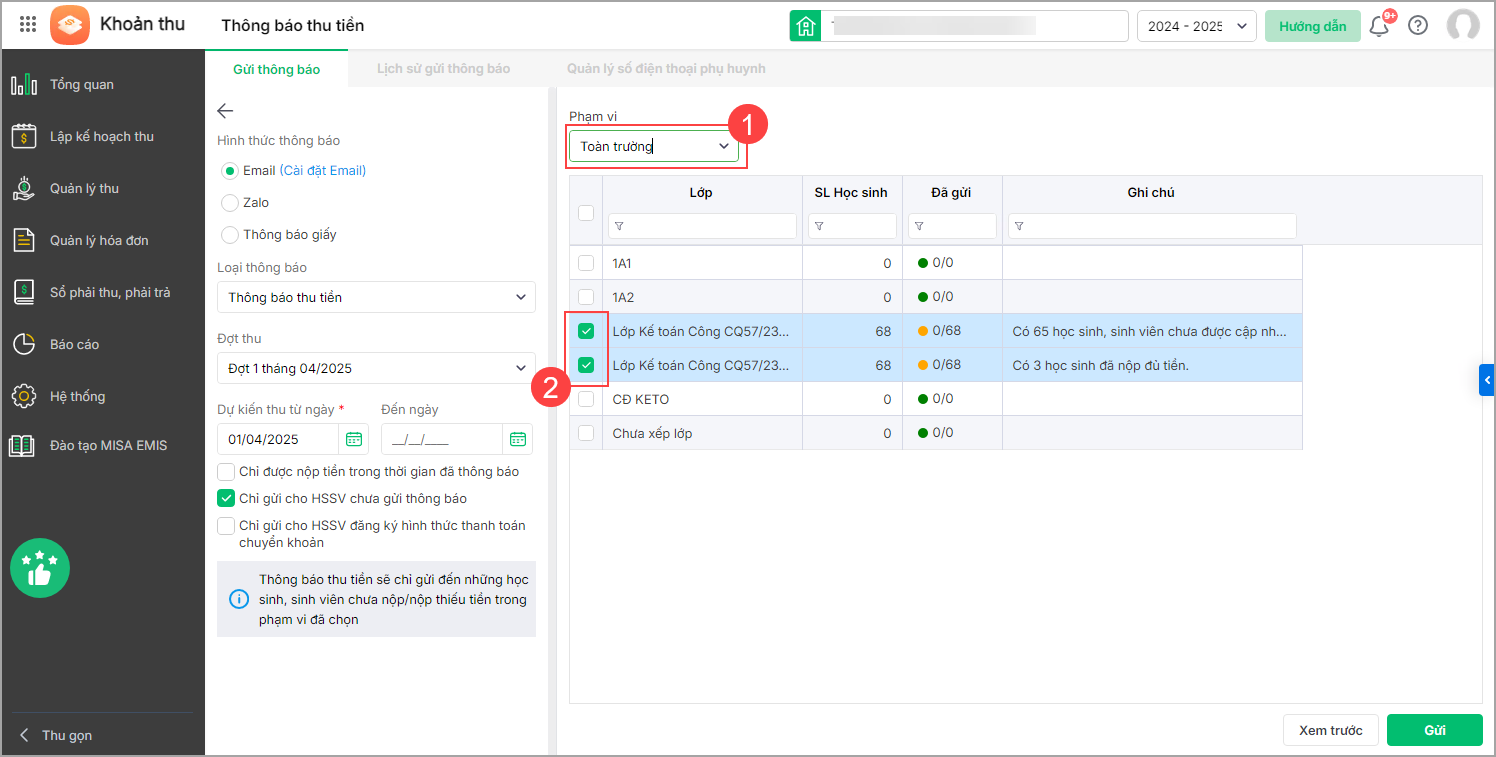Click the Hướng dẫn button

click(1313, 26)
